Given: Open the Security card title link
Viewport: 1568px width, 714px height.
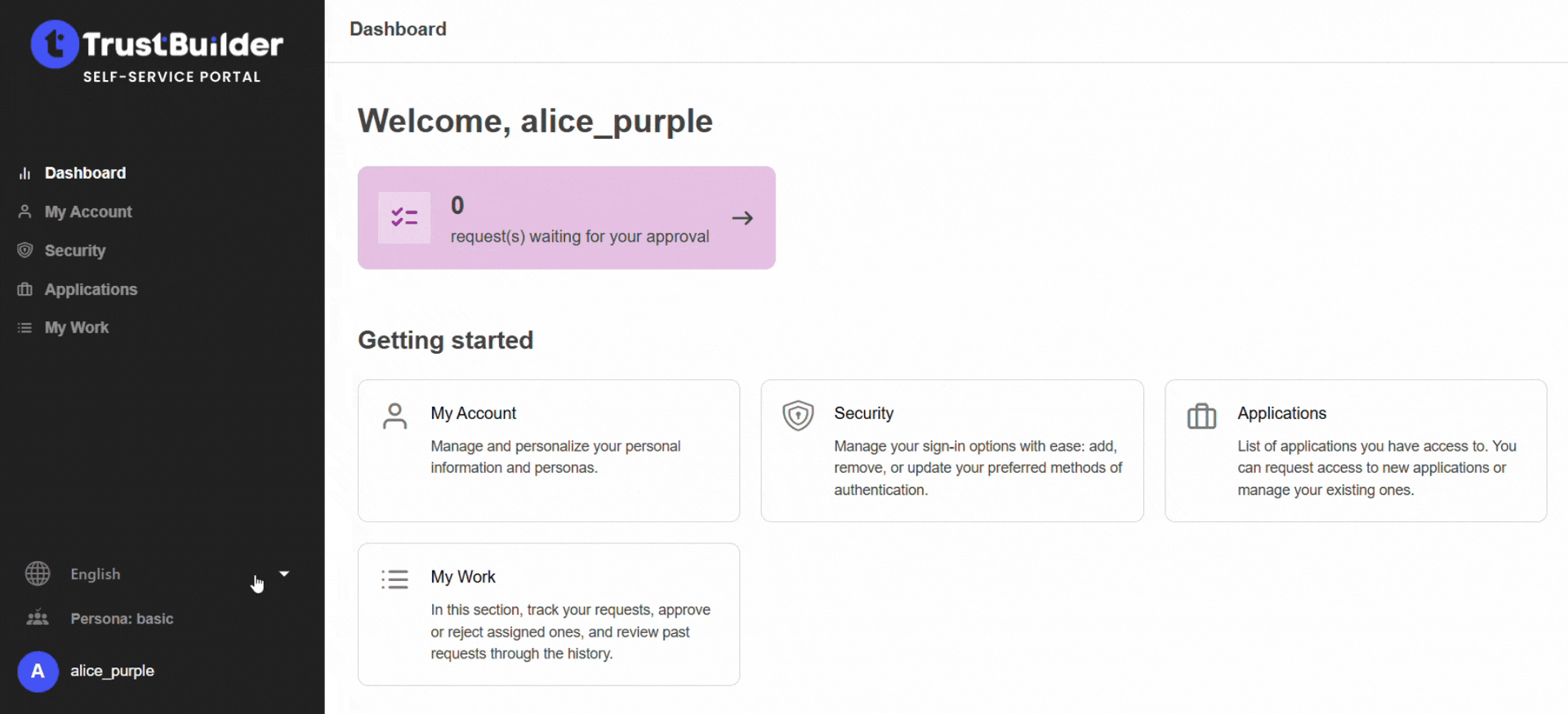Looking at the screenshot, I should (x=863, y=413).
